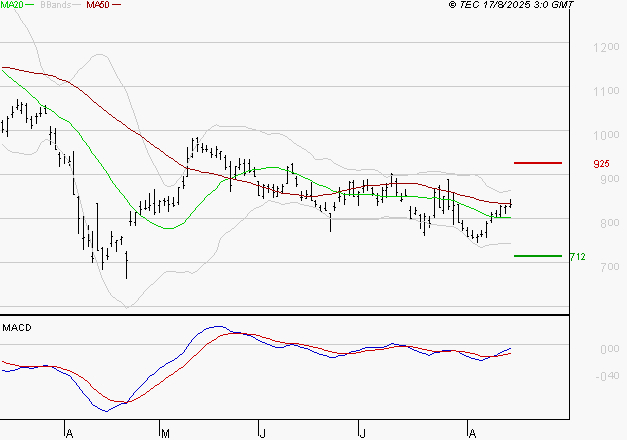Click the MA20 legend label
Image resolution: width=627 pixels, height=440 pixels.
coord(12,5)
